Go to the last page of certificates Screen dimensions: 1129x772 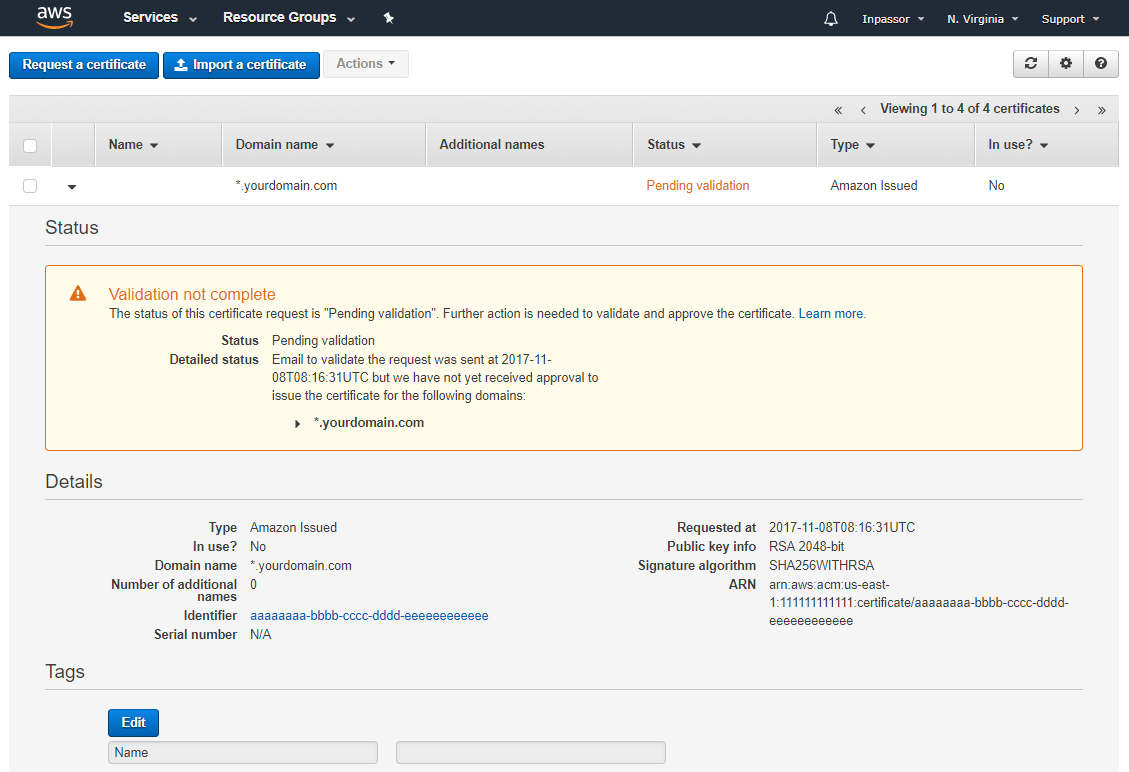pos(1102,110)
